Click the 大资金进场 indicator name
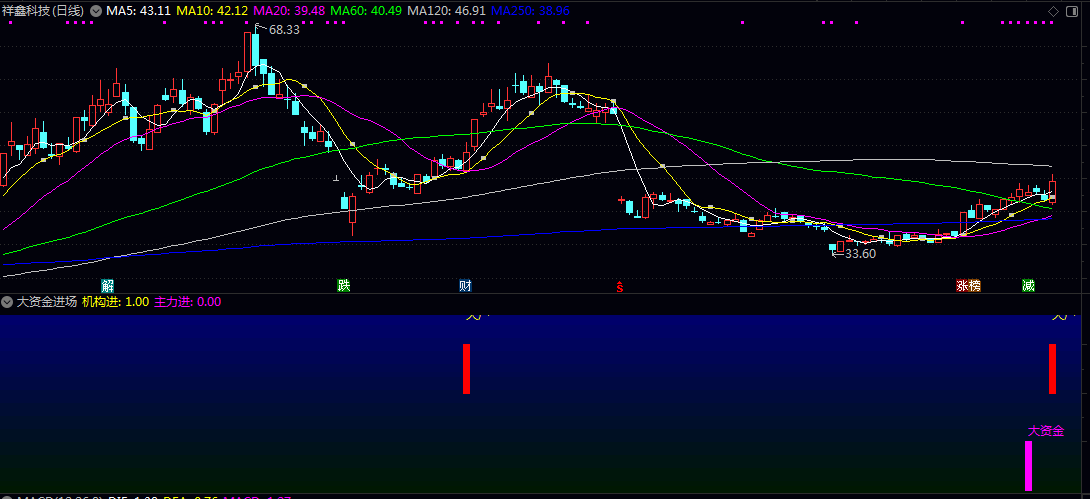This screenshot has height=499, width=1090. click(x=46, y=301)
